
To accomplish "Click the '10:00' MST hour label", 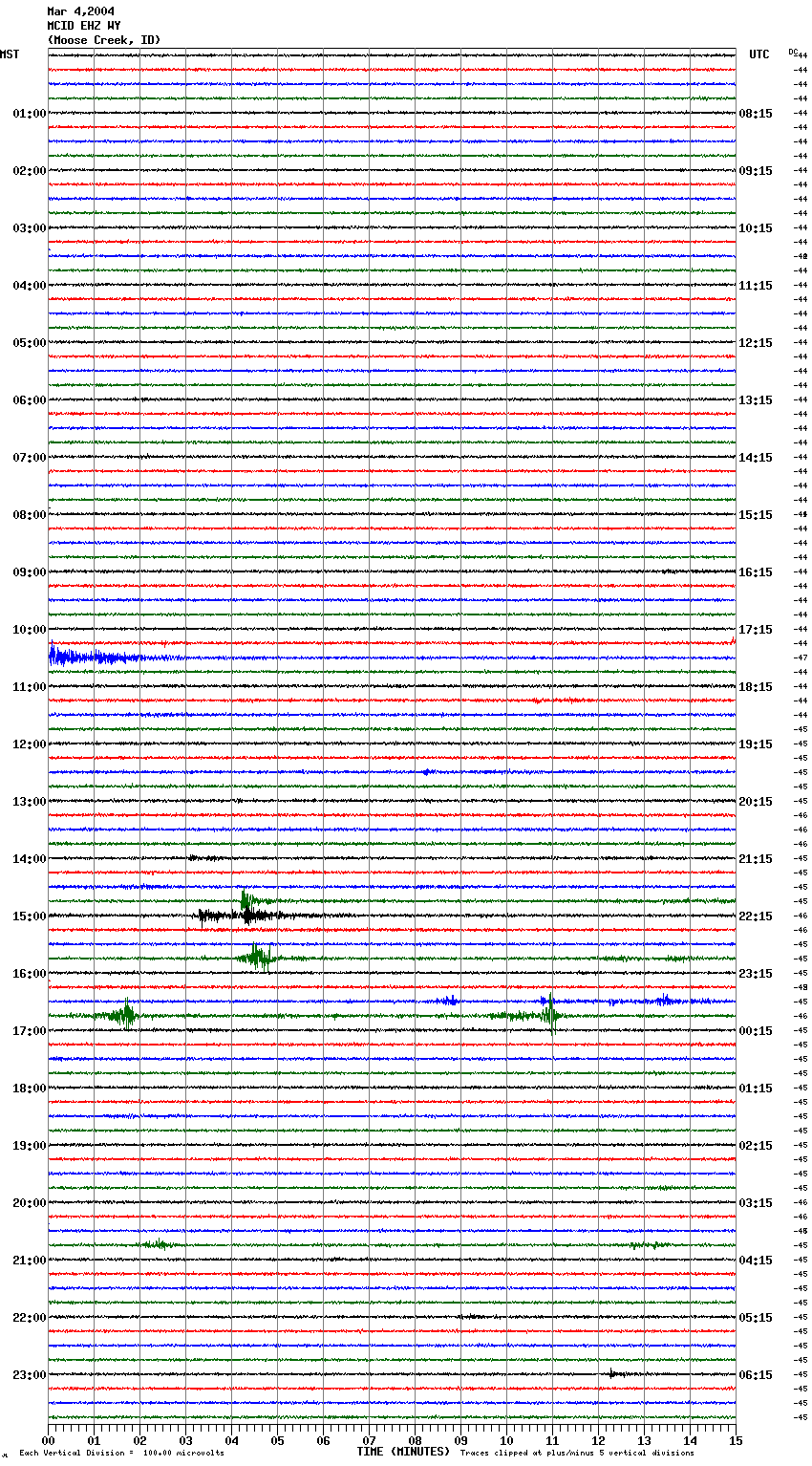I will (30, 630).
